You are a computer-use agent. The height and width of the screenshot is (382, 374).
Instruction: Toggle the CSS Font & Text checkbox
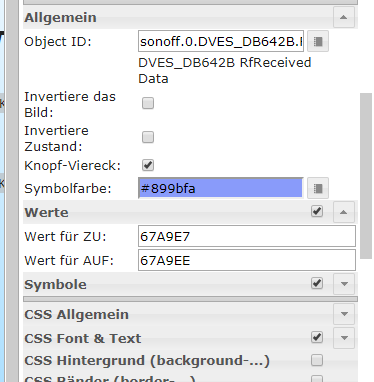coord(317,337)
